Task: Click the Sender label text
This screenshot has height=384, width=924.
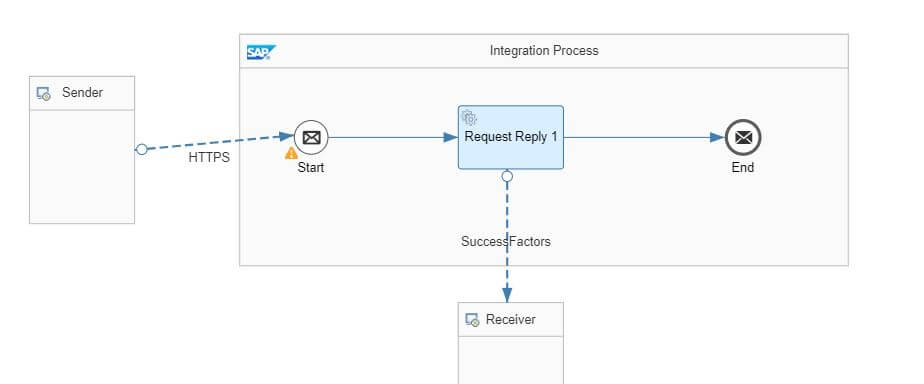Action: click(x=82, y=92)
